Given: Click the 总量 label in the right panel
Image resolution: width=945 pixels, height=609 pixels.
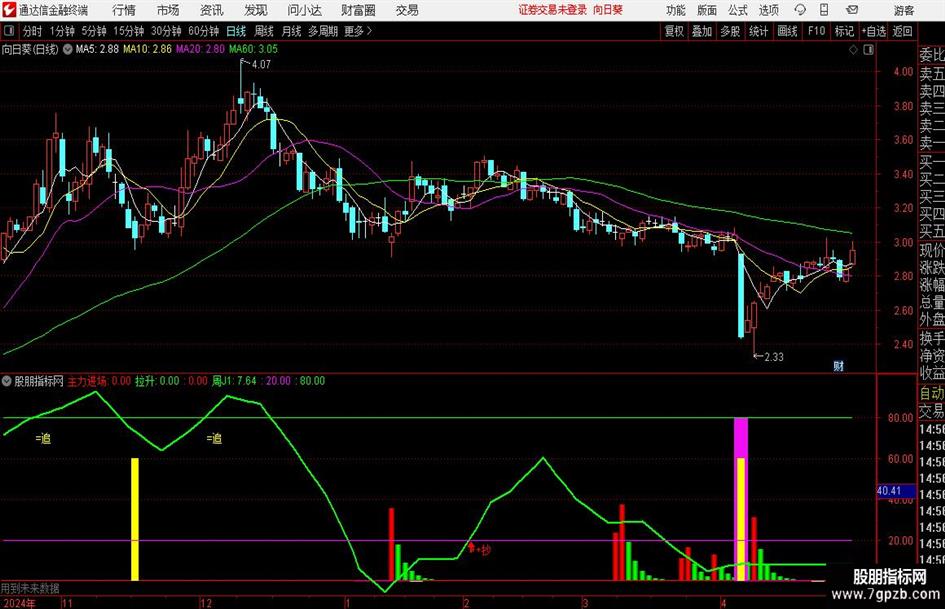Looking at the screenshot, I should coord(932,302).
